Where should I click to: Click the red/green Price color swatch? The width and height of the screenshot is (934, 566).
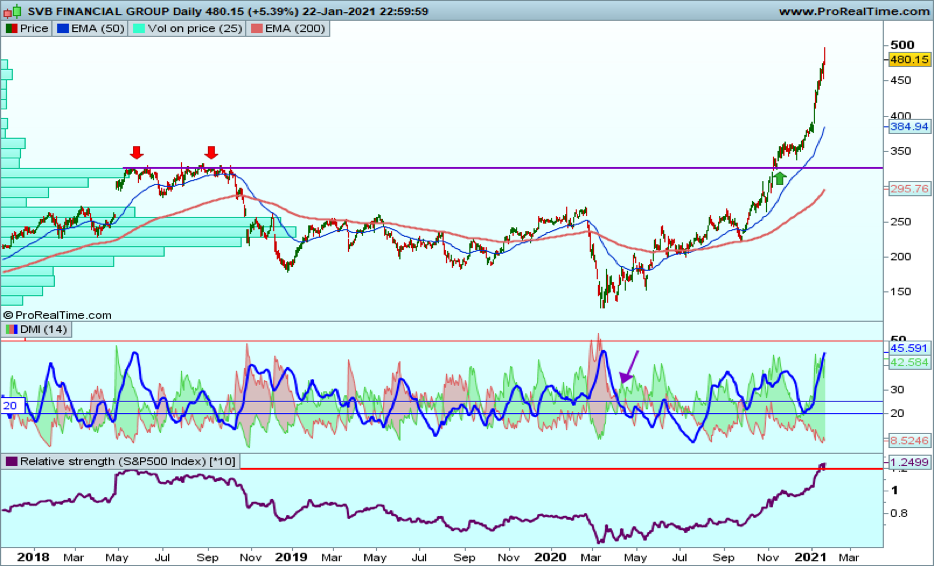[11, 29]
